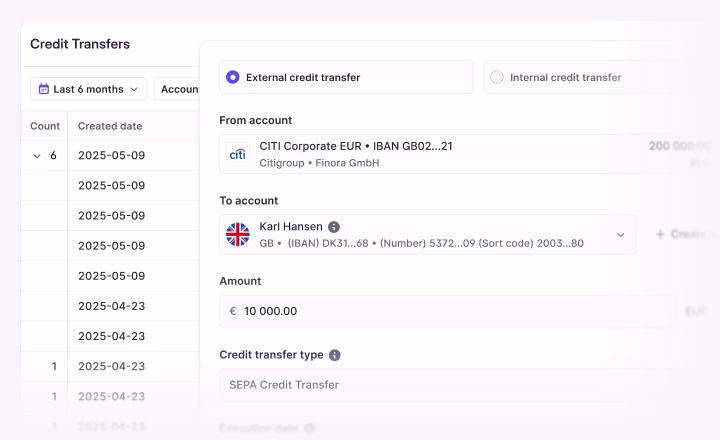Click the Karl Hansen account details line
The height and width of the screenshot is (440, 720).
click(x=422, y=243)
